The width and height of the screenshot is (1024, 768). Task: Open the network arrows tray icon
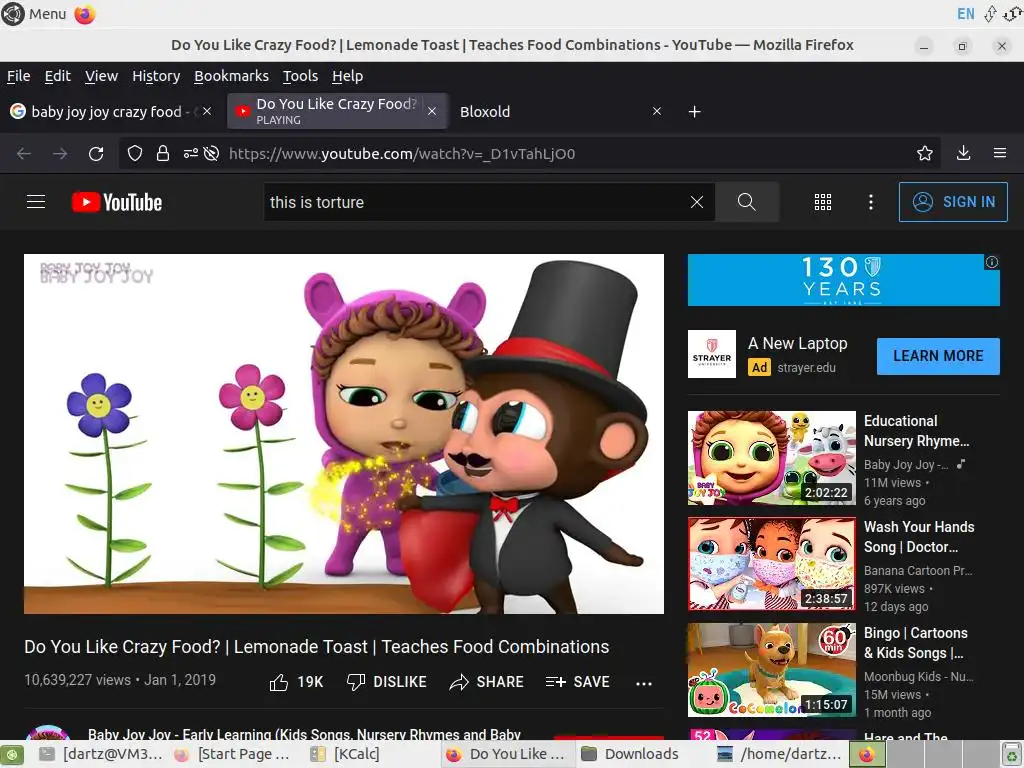991,14
